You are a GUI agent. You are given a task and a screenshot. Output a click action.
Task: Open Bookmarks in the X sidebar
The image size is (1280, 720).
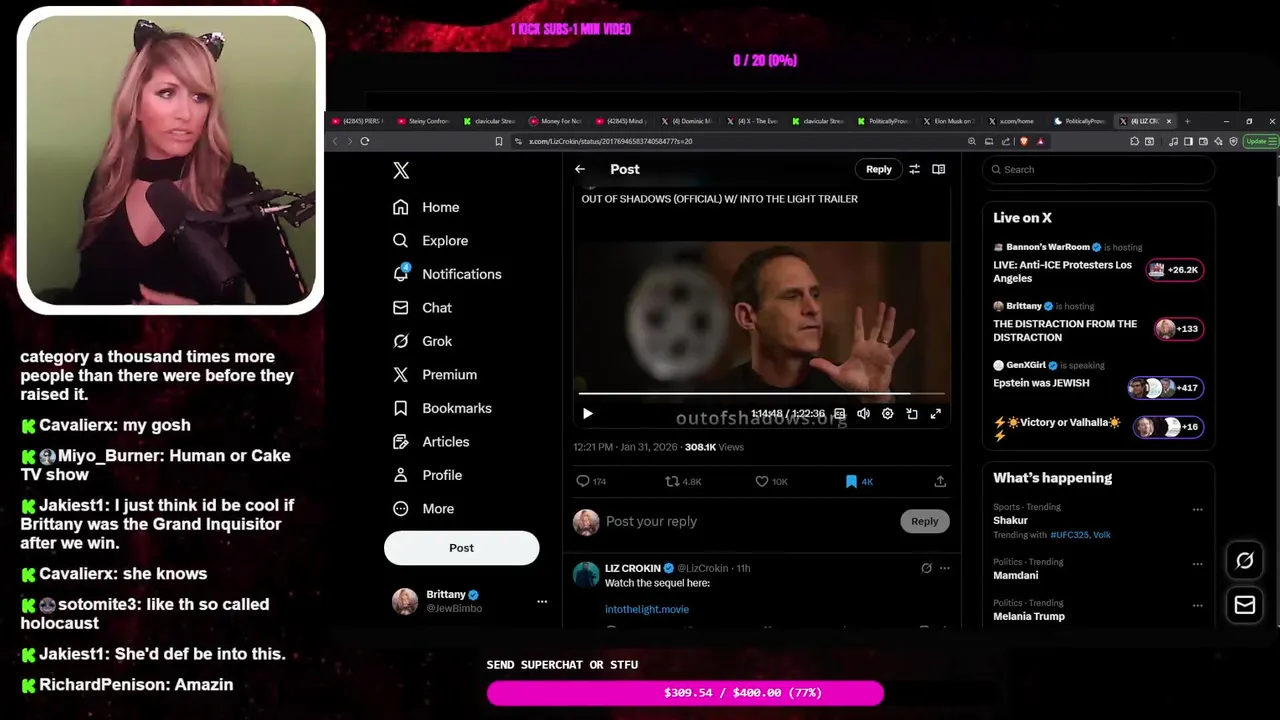pos(442,408)
